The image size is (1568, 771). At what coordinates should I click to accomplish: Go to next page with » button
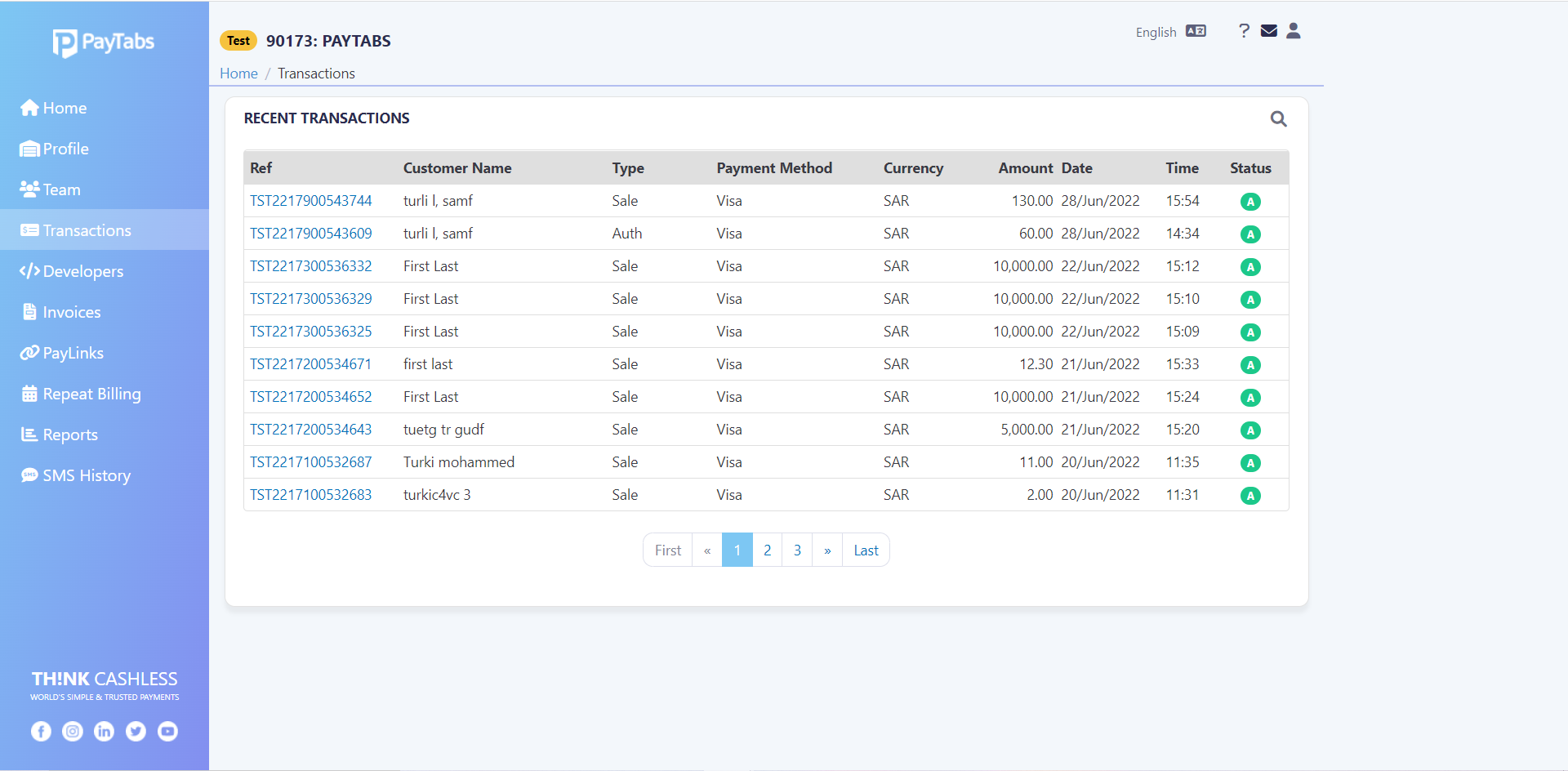tap(827, 550)
